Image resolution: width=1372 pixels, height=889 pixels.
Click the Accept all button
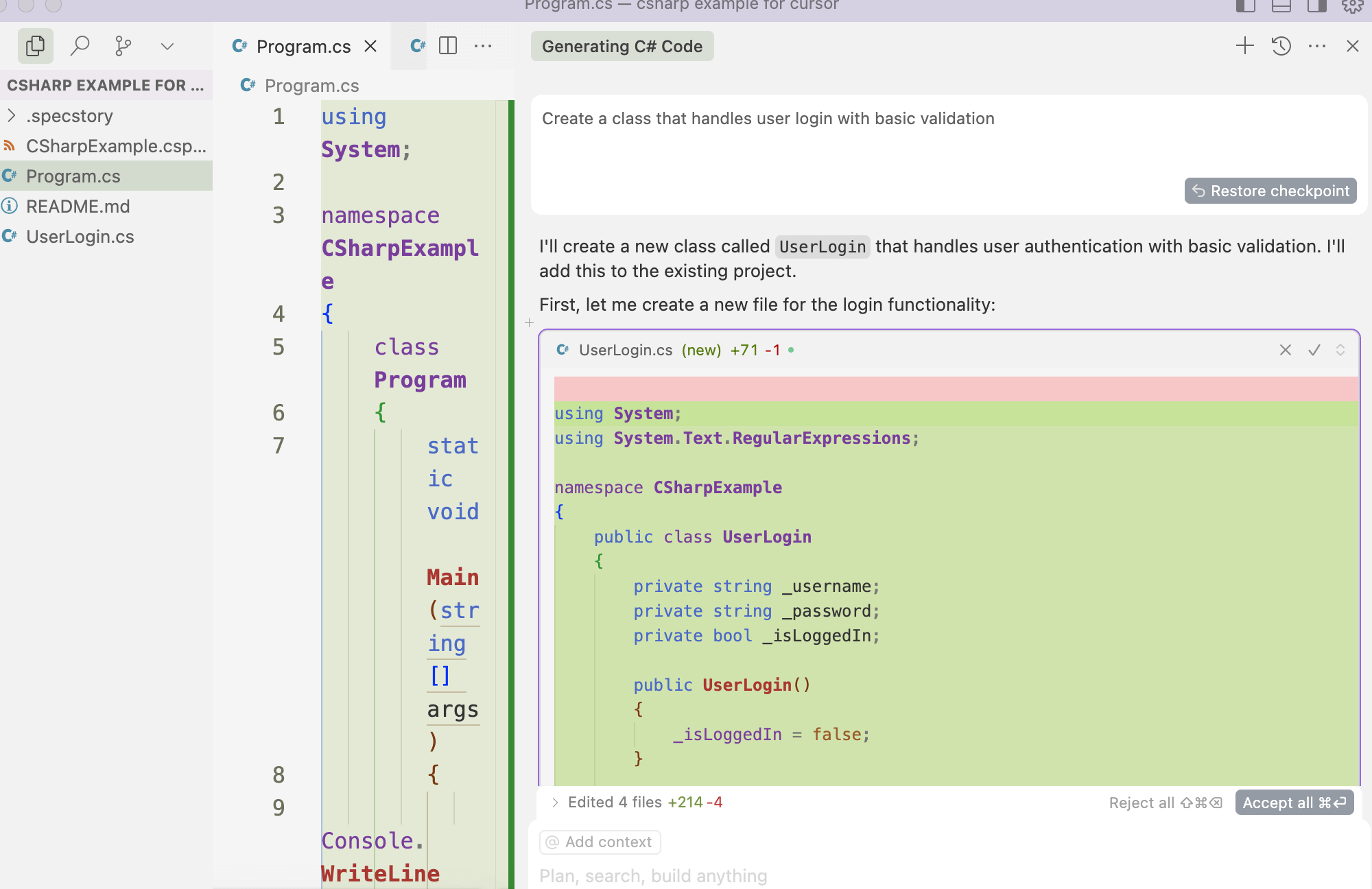coord(1294,803)
